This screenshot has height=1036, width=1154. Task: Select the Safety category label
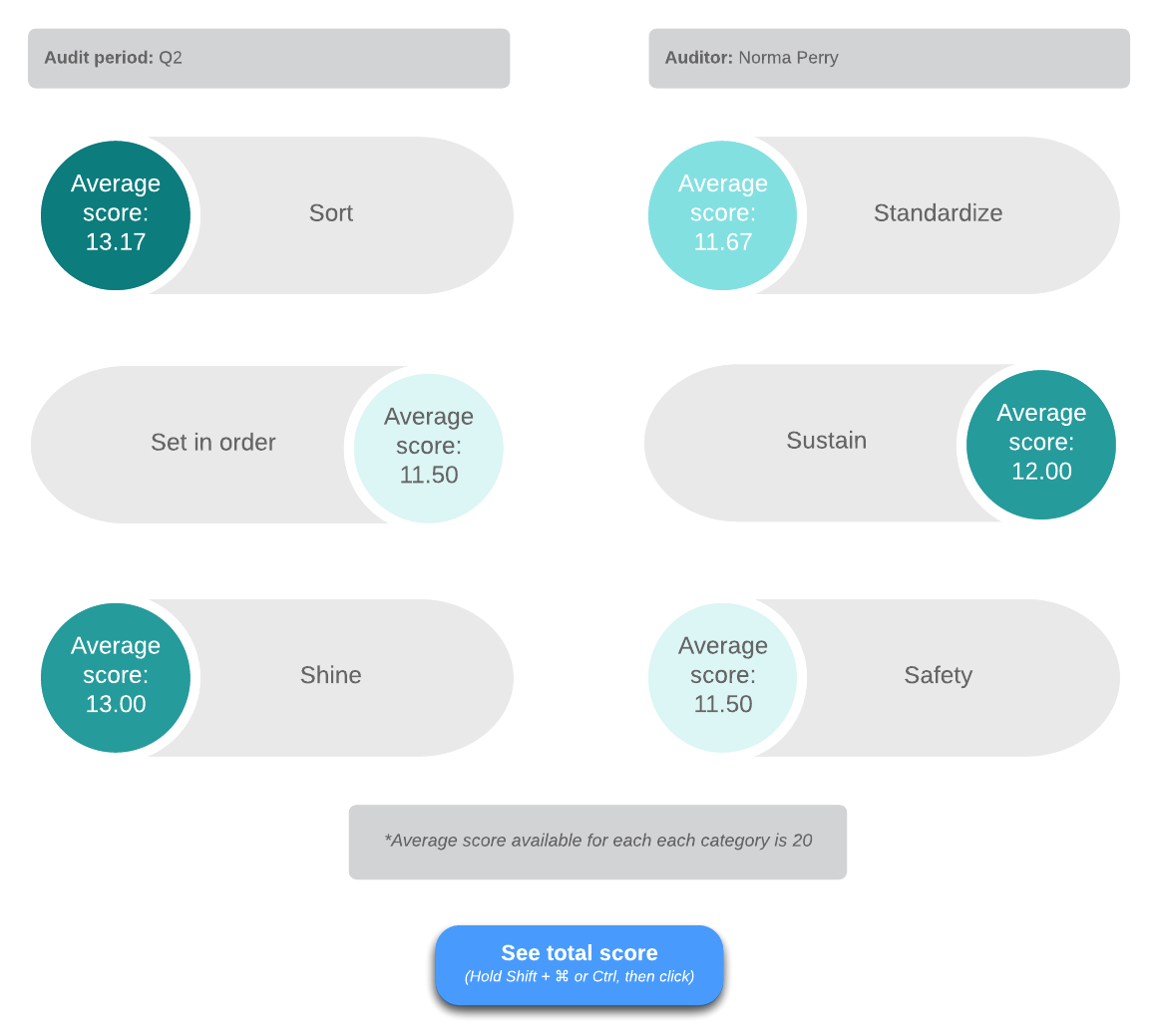coord(939,675)
